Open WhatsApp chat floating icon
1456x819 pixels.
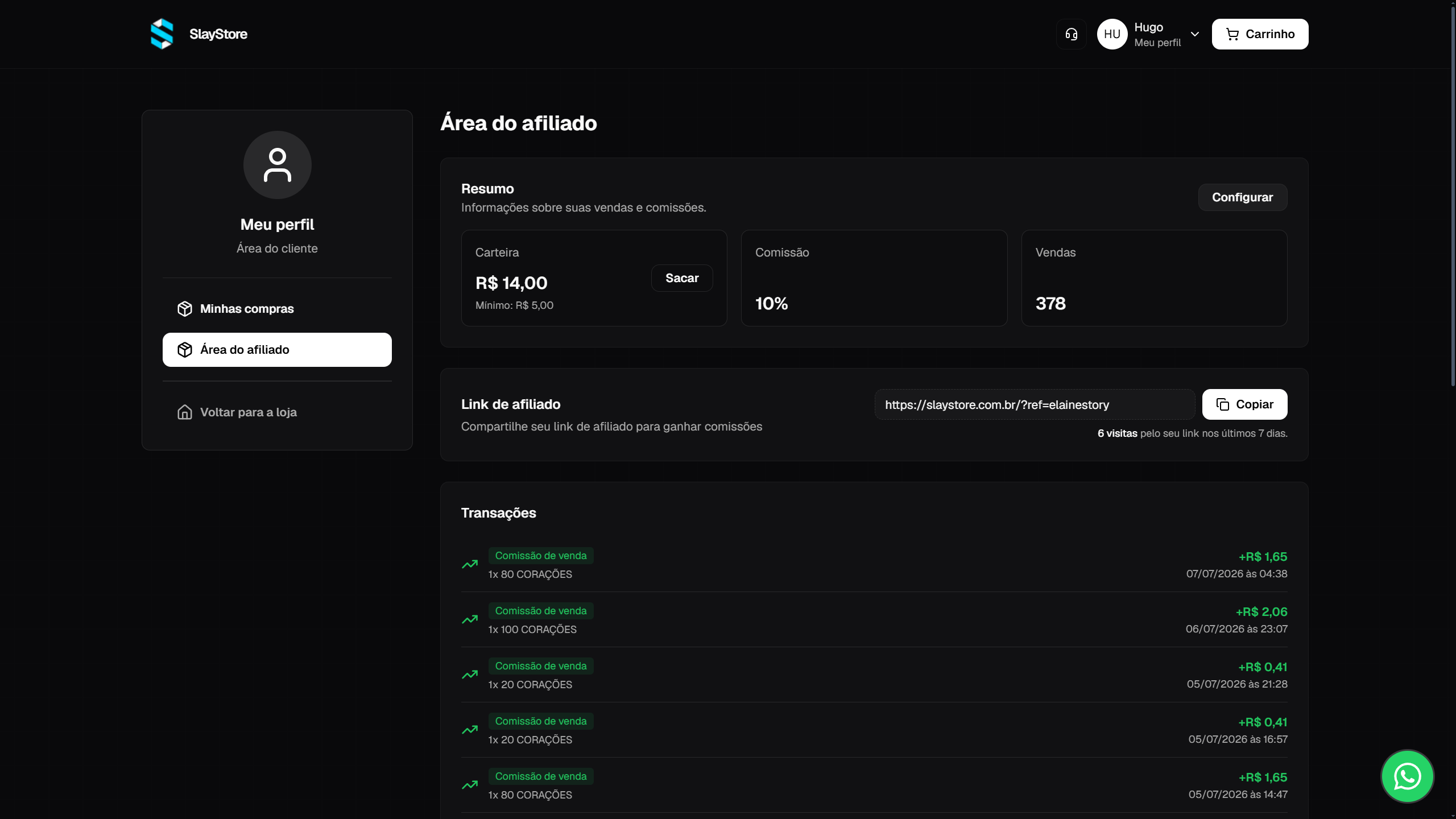point(1408,776)
